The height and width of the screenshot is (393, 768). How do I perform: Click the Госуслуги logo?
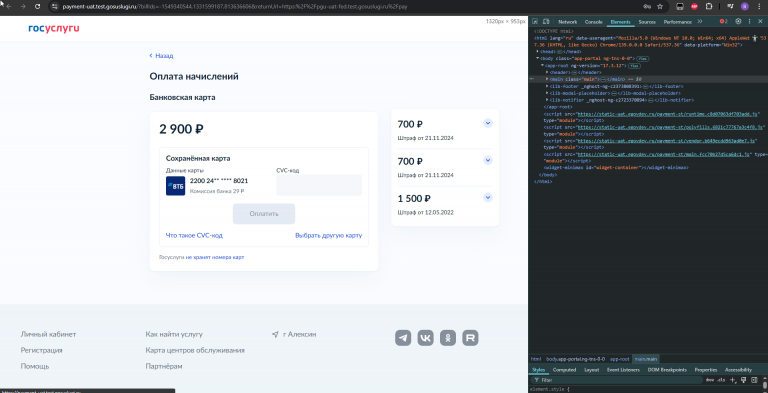pos(54,28)
